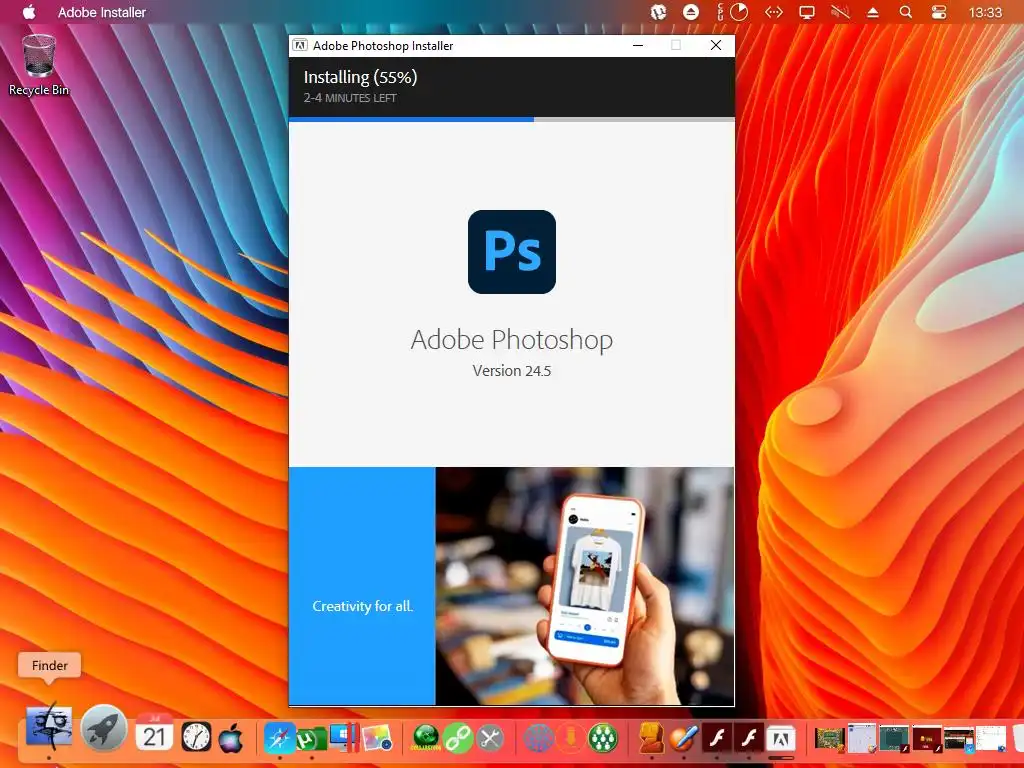Open the dark red Flash window thumbnail
The image size is (1024, 768).
coord(927,739)
